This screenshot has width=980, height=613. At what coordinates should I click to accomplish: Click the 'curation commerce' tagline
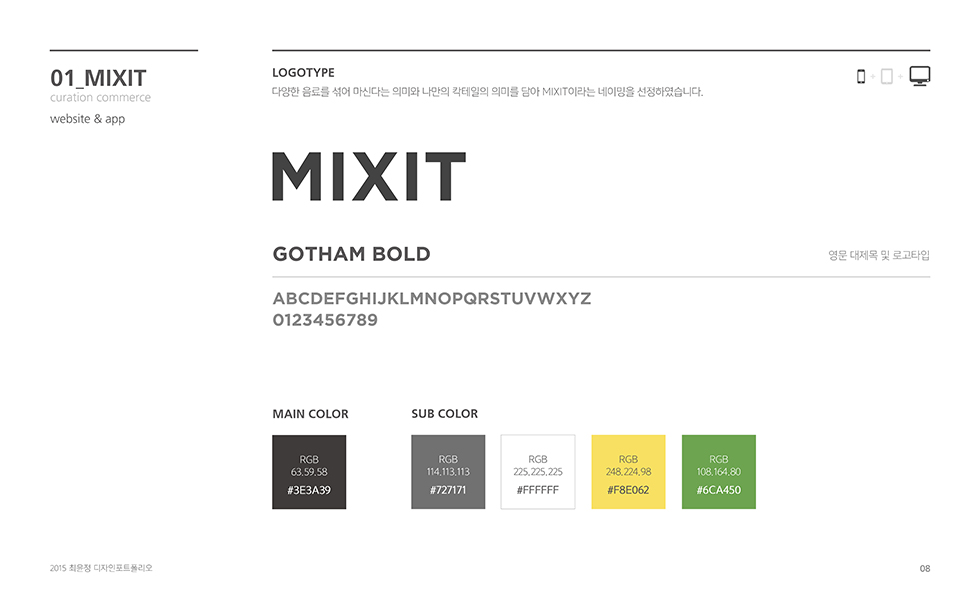click(x=100, y=98)
